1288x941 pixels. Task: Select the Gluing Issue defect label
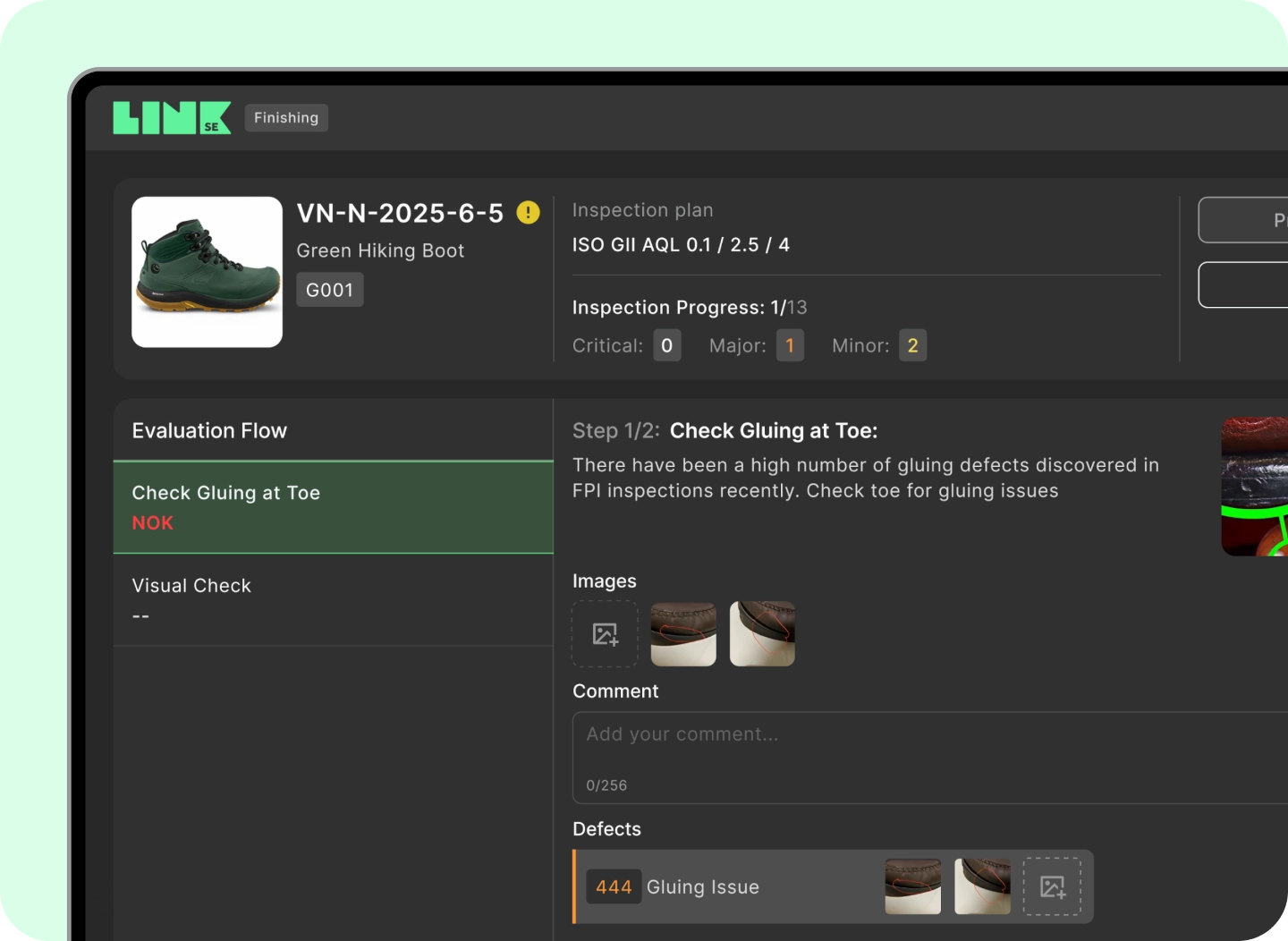coord(703,887)
